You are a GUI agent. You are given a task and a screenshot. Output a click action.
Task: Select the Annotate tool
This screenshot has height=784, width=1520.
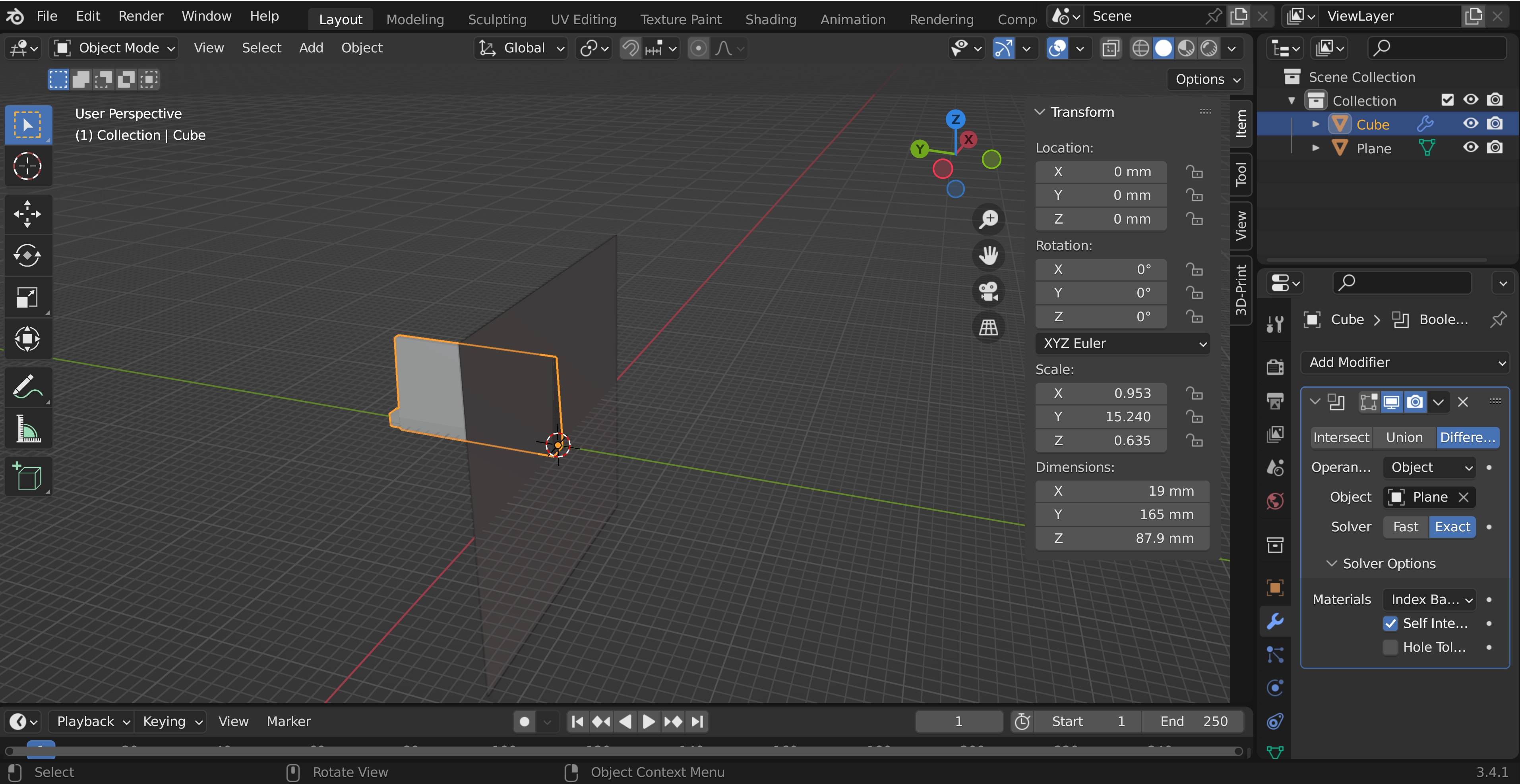[x=27, y=387]
